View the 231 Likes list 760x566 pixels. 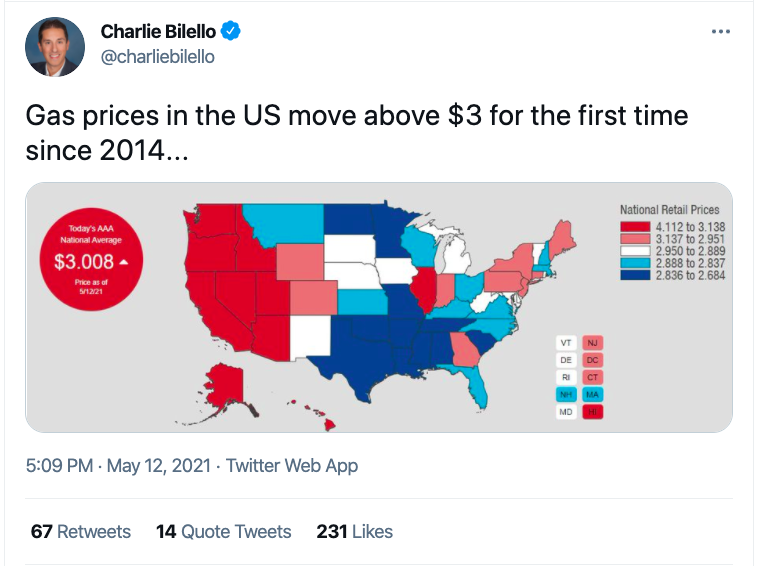(x=354, y=531)
